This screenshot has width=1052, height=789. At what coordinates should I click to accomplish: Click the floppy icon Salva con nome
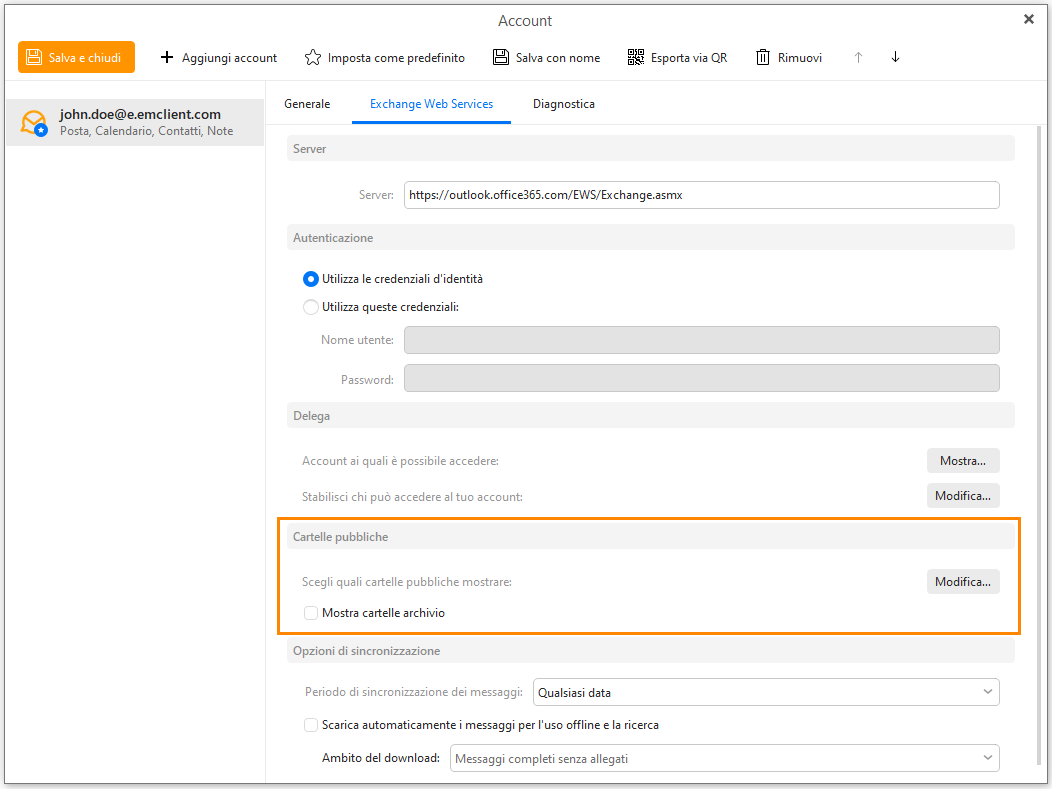pos(501,57)
